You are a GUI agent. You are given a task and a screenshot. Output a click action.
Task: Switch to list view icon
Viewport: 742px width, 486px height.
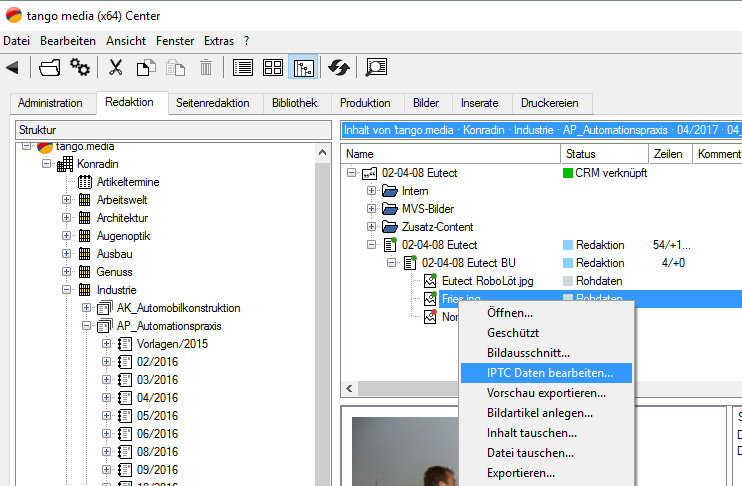[242, 67]
